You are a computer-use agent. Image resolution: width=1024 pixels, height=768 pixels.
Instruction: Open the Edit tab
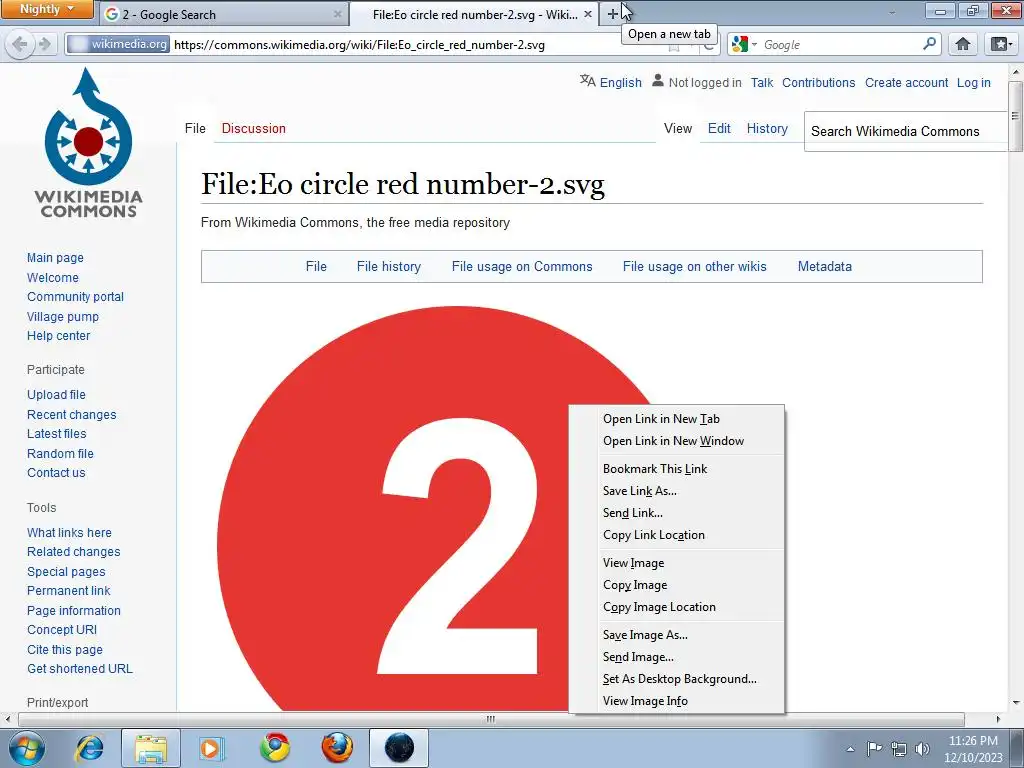pos(719,128)
